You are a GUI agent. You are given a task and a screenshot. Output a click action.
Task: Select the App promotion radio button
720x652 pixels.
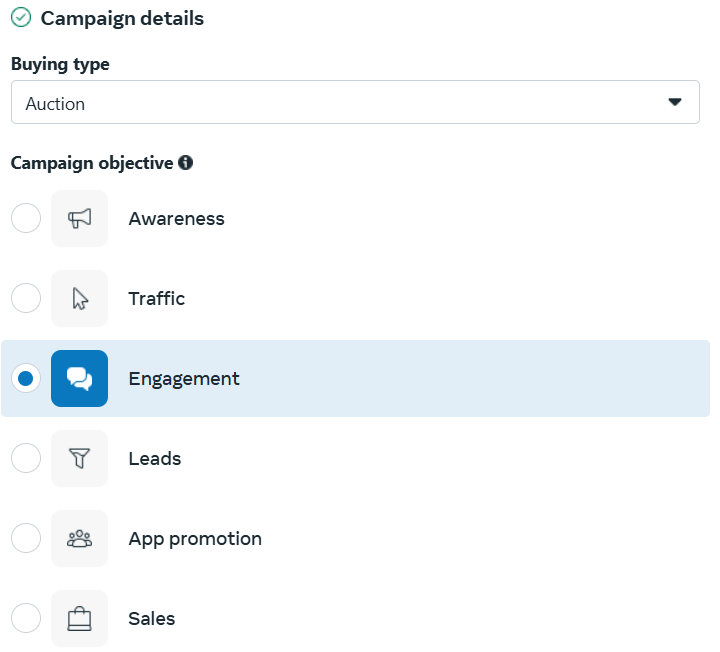click(x=26, y=538)
